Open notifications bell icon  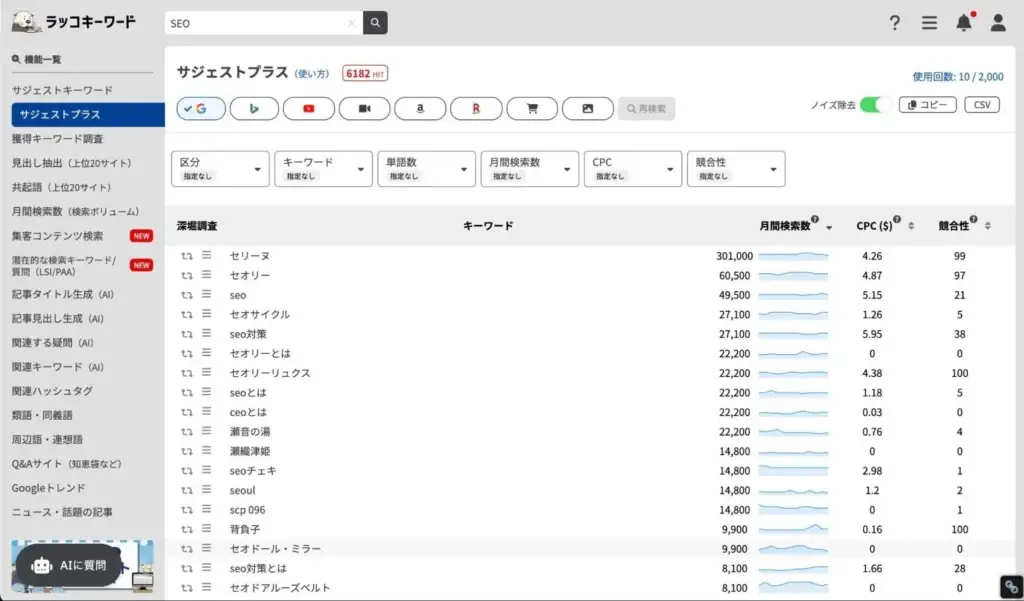tap(964, 23)
